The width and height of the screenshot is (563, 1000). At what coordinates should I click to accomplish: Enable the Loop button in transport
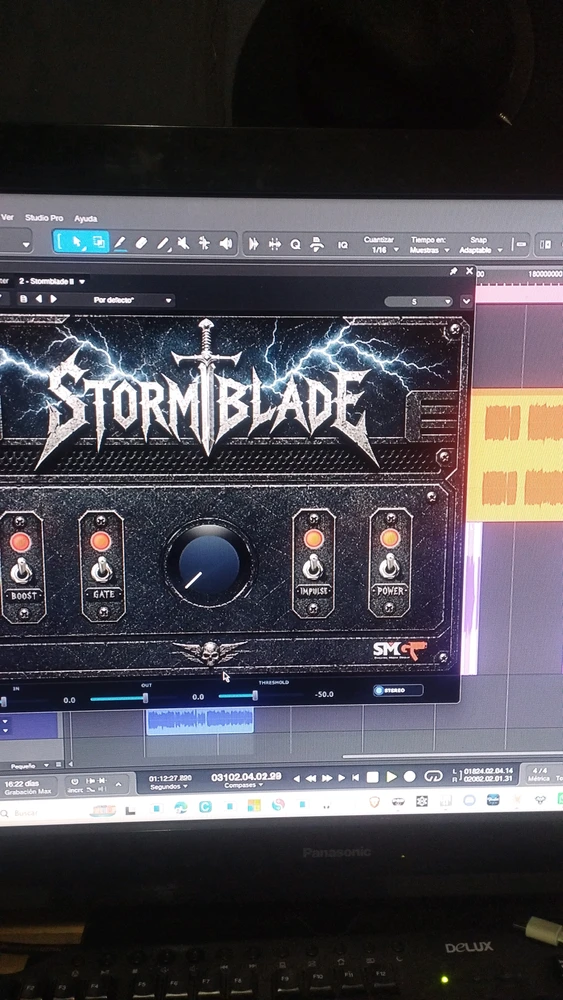[433, 776]
